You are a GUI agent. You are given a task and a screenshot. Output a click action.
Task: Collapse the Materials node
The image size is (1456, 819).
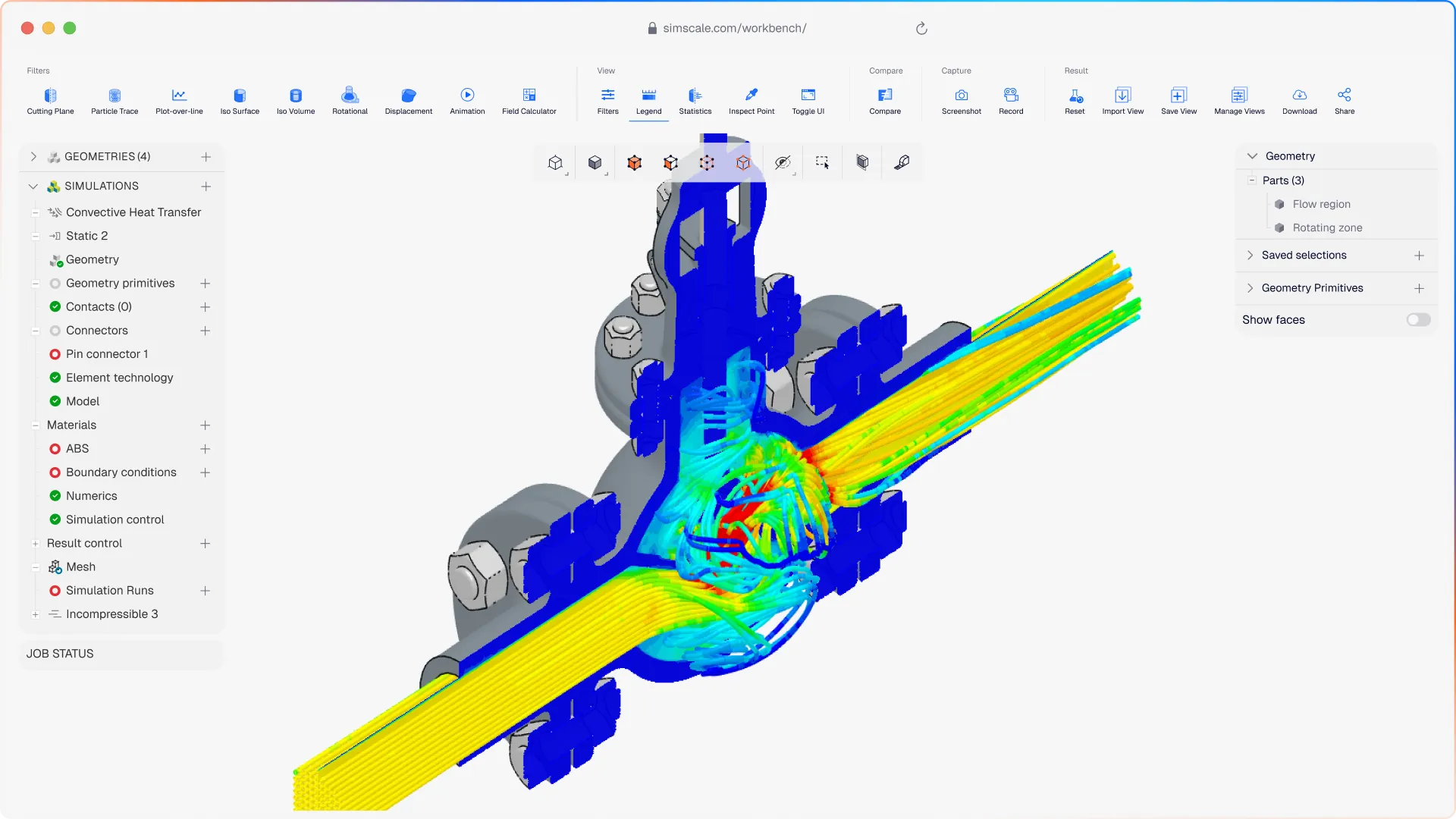36,425
